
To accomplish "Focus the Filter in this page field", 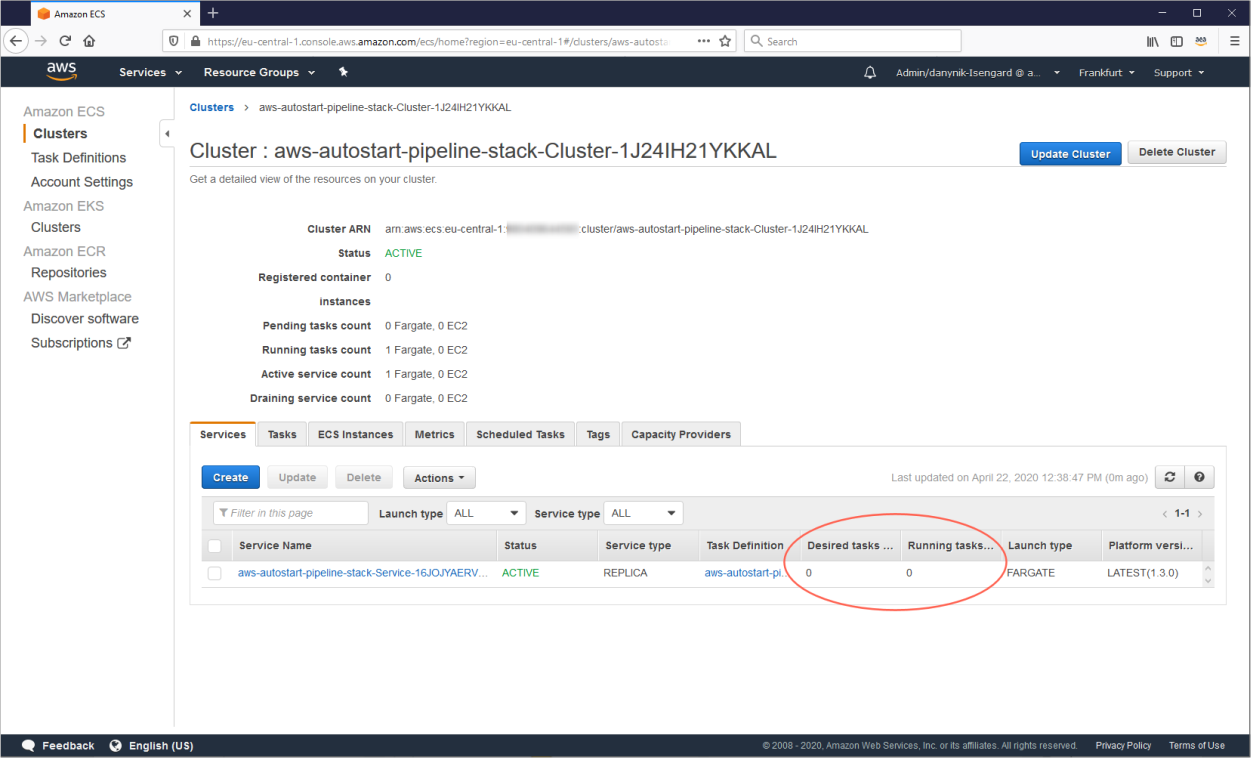I will 291,513.
